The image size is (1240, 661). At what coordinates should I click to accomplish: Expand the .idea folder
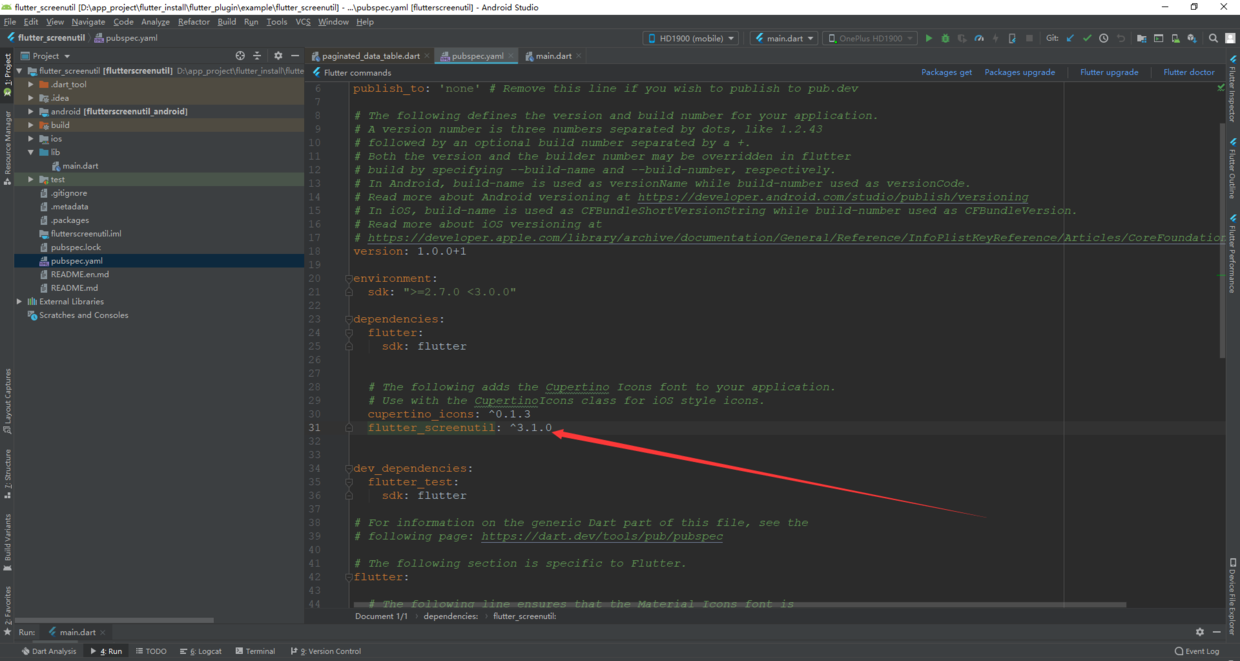[31, 98]
